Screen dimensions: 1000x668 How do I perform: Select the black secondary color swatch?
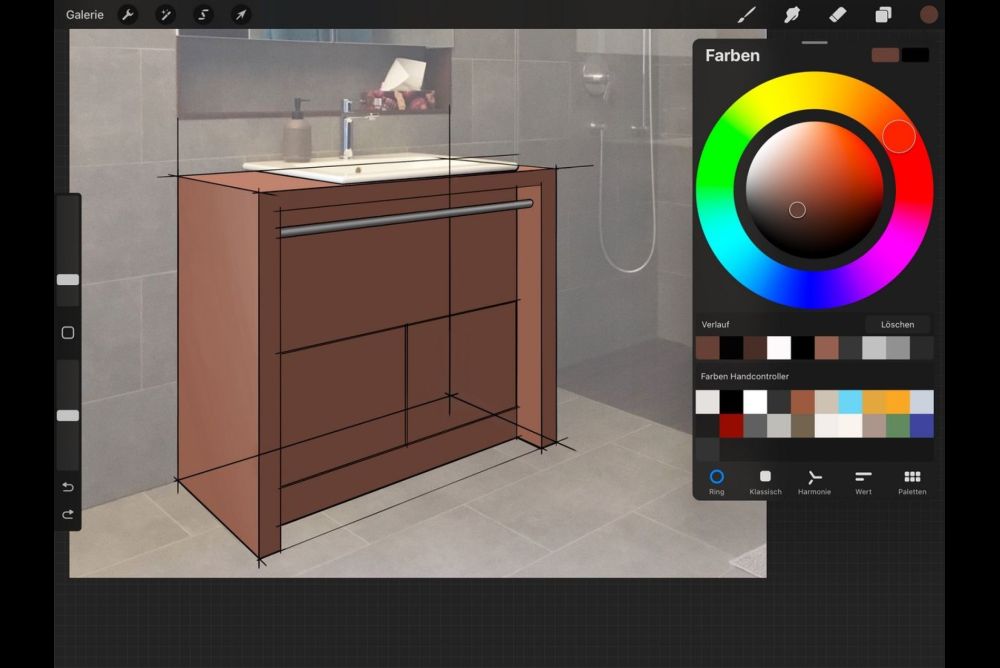[x=915, y=55]
